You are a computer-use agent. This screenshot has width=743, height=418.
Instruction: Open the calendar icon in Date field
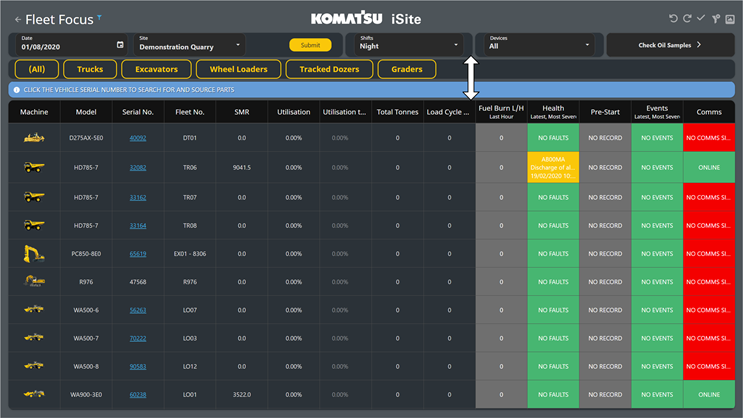tap(120, 45)
